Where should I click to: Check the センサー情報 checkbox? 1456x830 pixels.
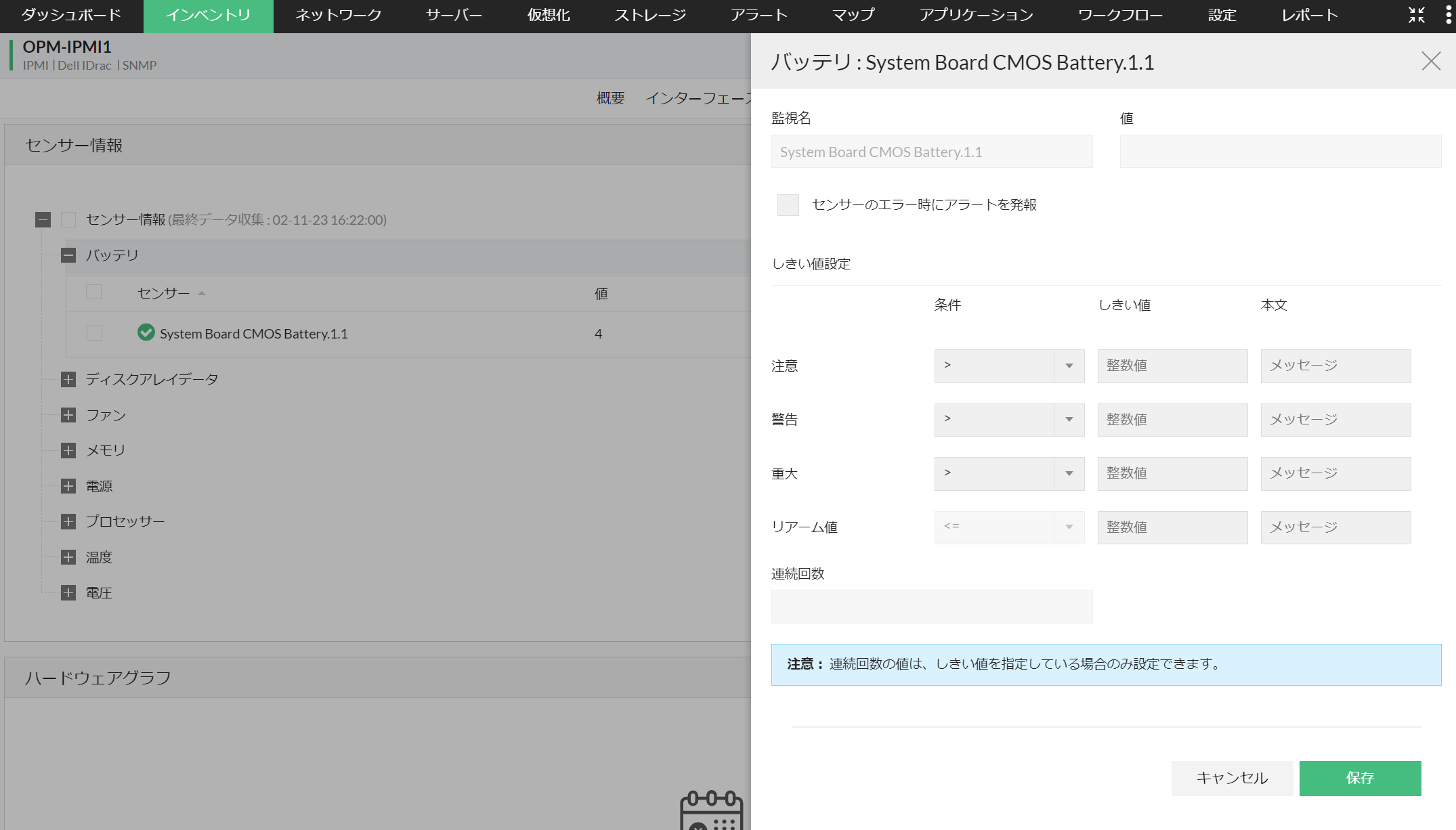coord(67,219)
